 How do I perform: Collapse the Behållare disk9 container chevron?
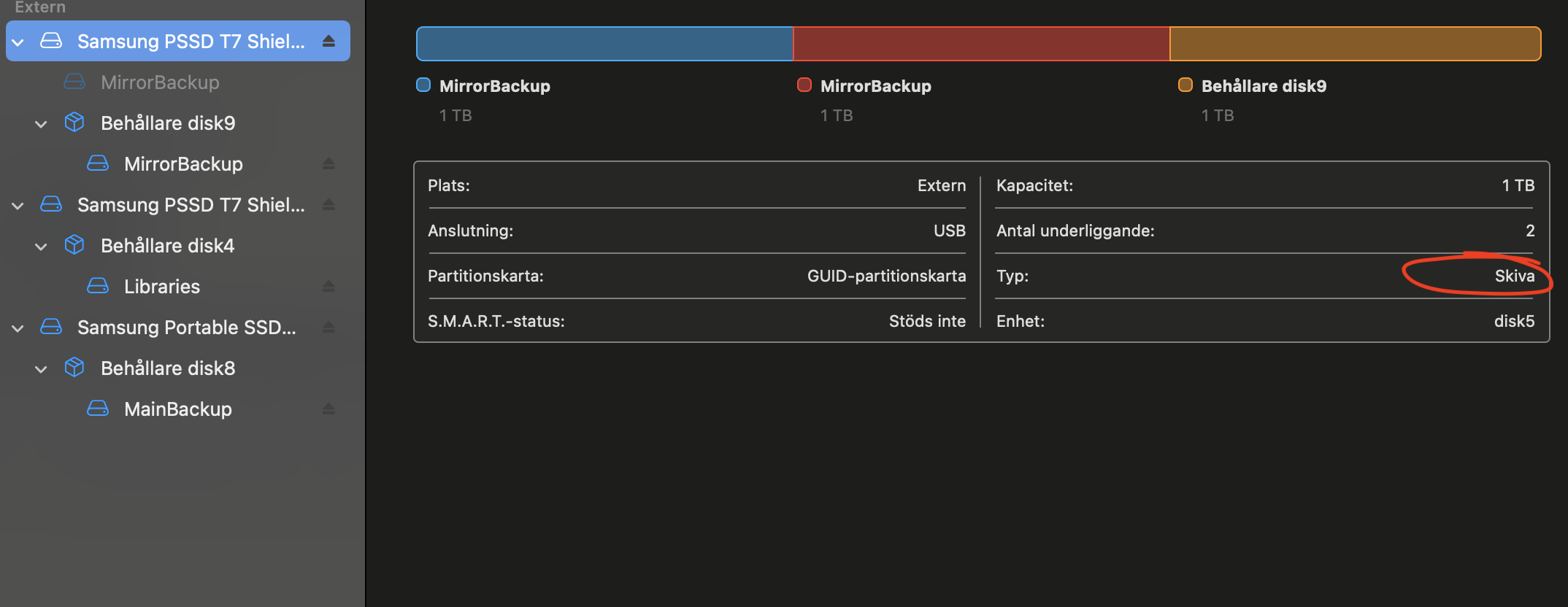pyautogui.click(x=42, y=124)
